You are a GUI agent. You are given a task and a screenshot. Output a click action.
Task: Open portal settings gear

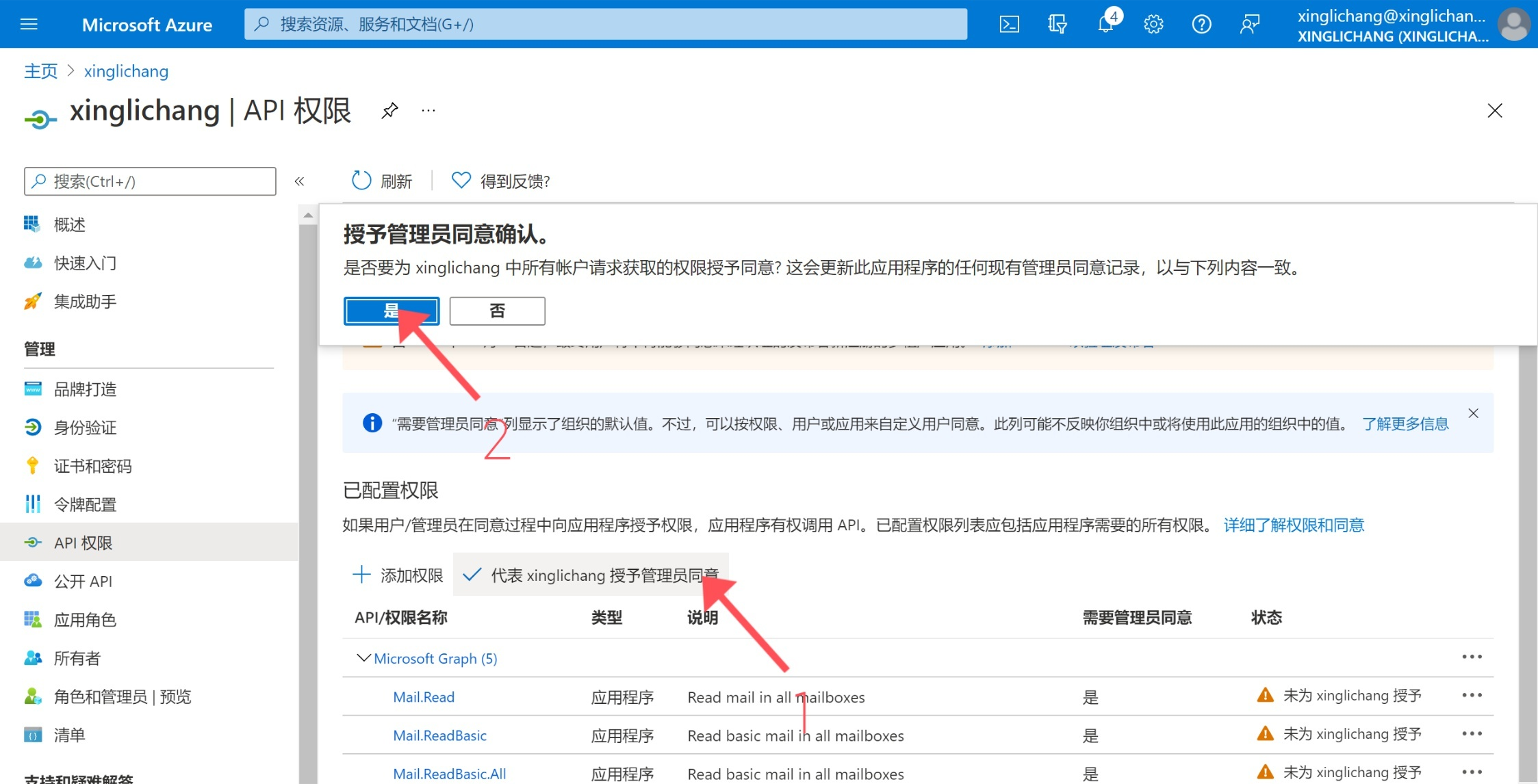1153,25
